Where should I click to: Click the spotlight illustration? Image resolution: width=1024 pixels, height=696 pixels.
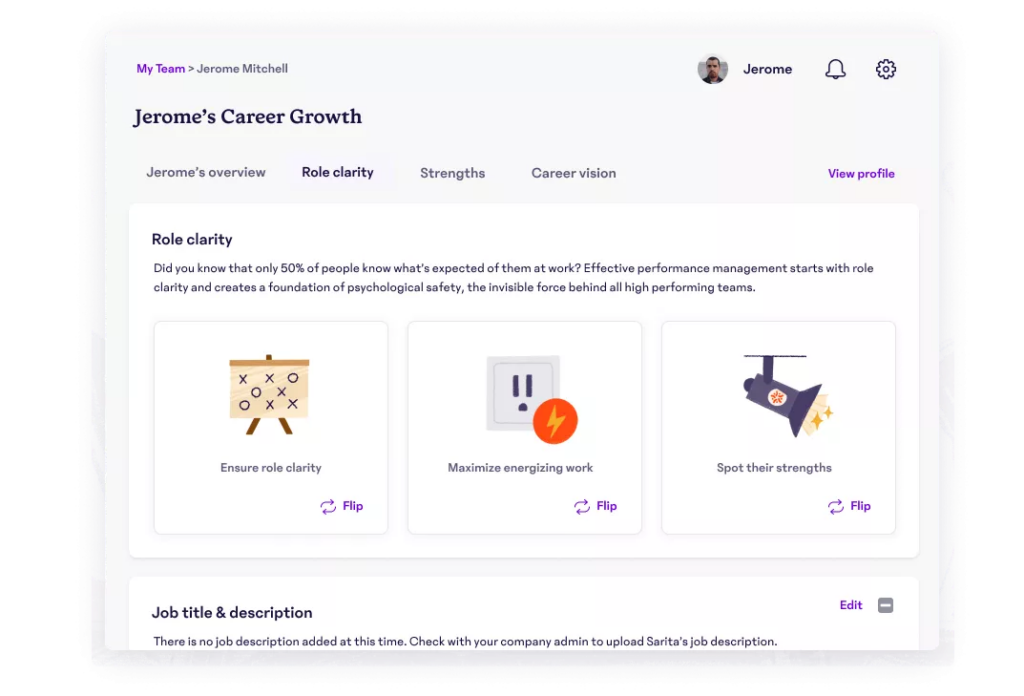(x=788, y=396)
